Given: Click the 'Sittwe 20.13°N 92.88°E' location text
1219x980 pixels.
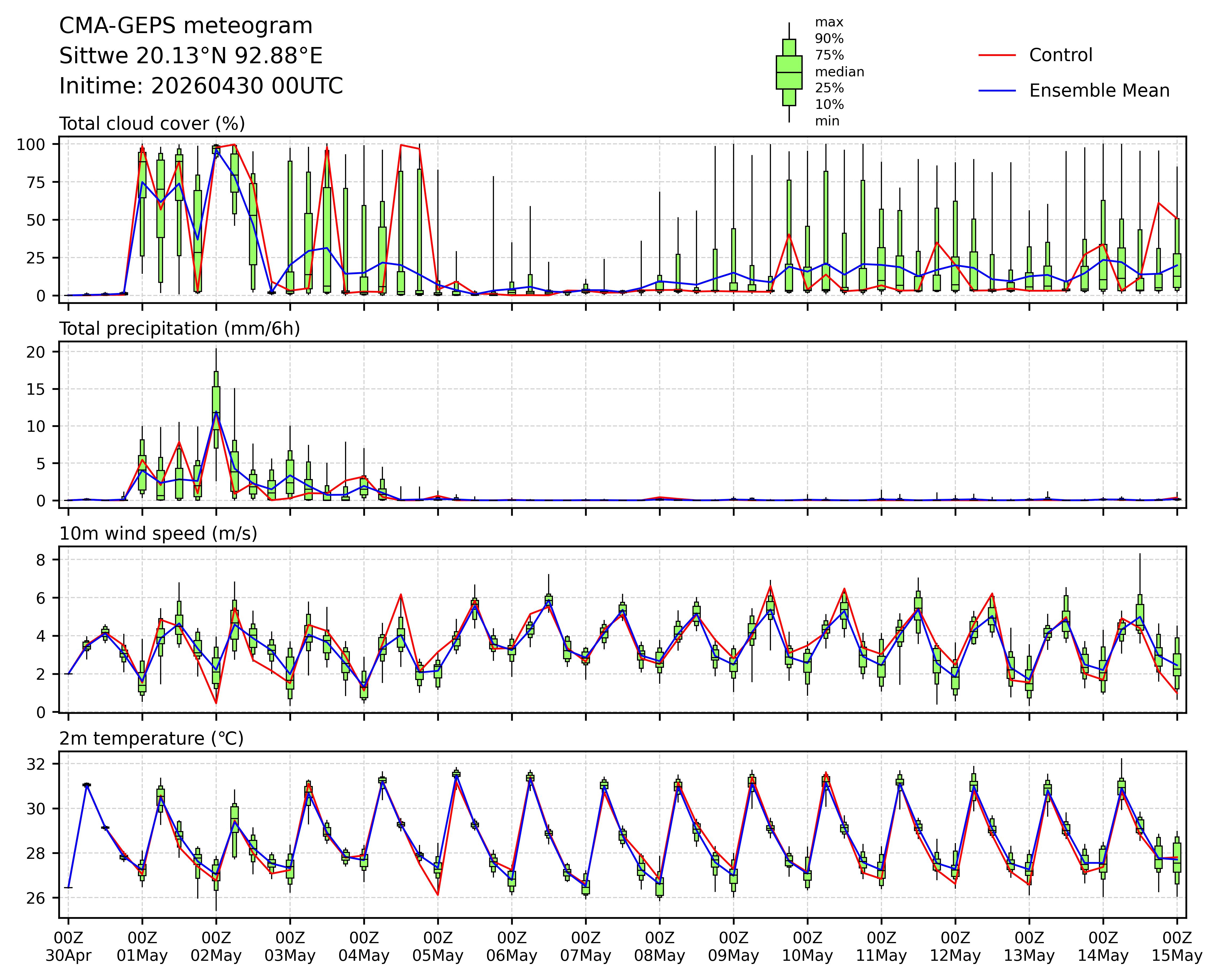Looking at the screenshot, I should [191, 56].
